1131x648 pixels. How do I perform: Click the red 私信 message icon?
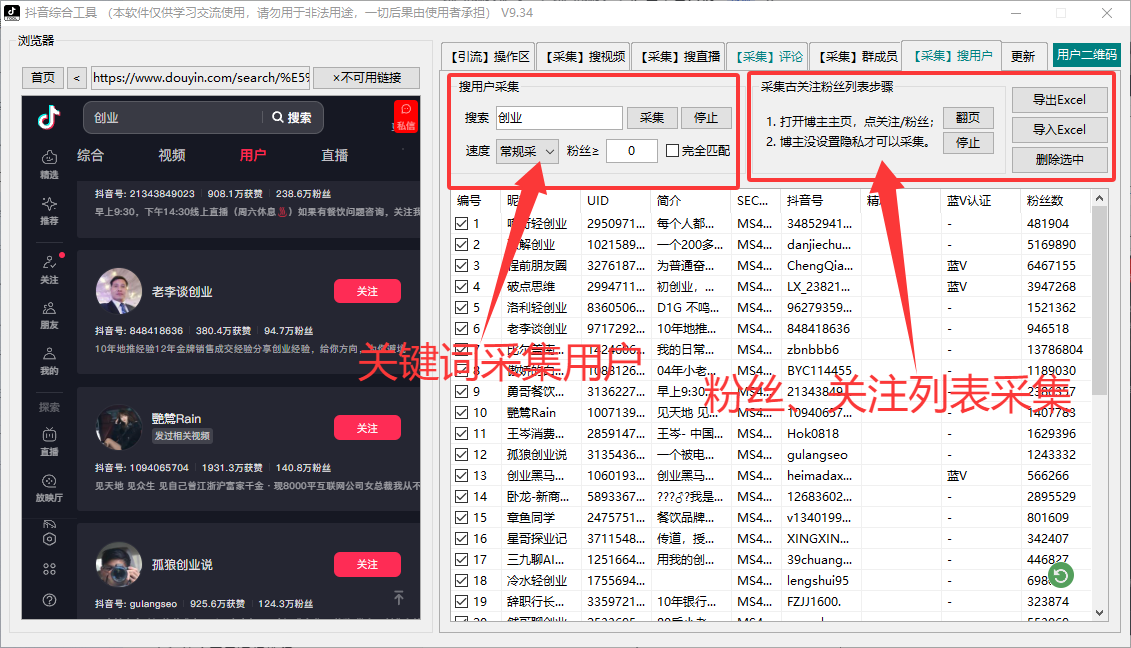point(405,115)
